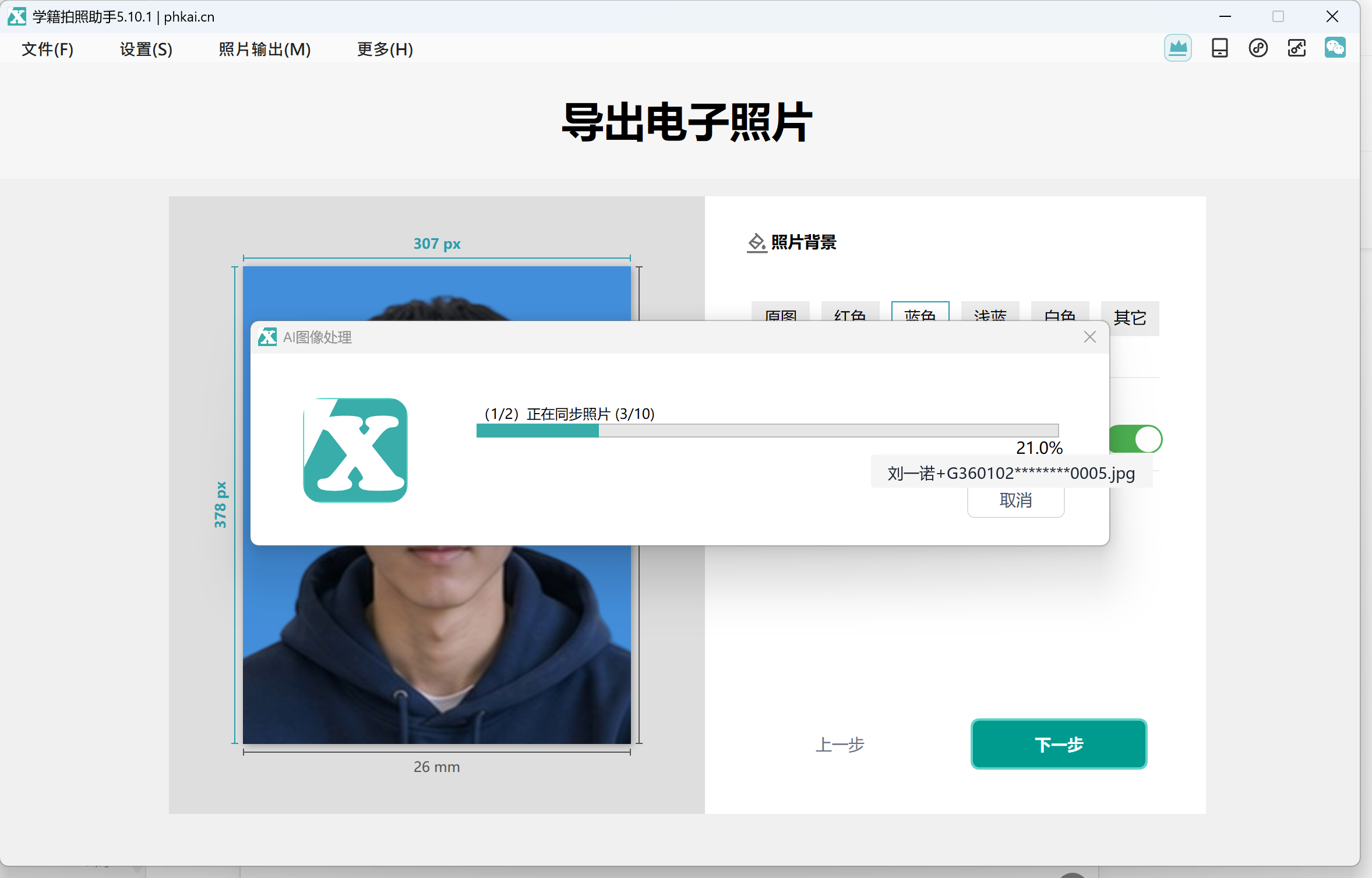Click the circular link icon in toolbar
This screenshot has height=878, width=1372.
coord(1258,48)
